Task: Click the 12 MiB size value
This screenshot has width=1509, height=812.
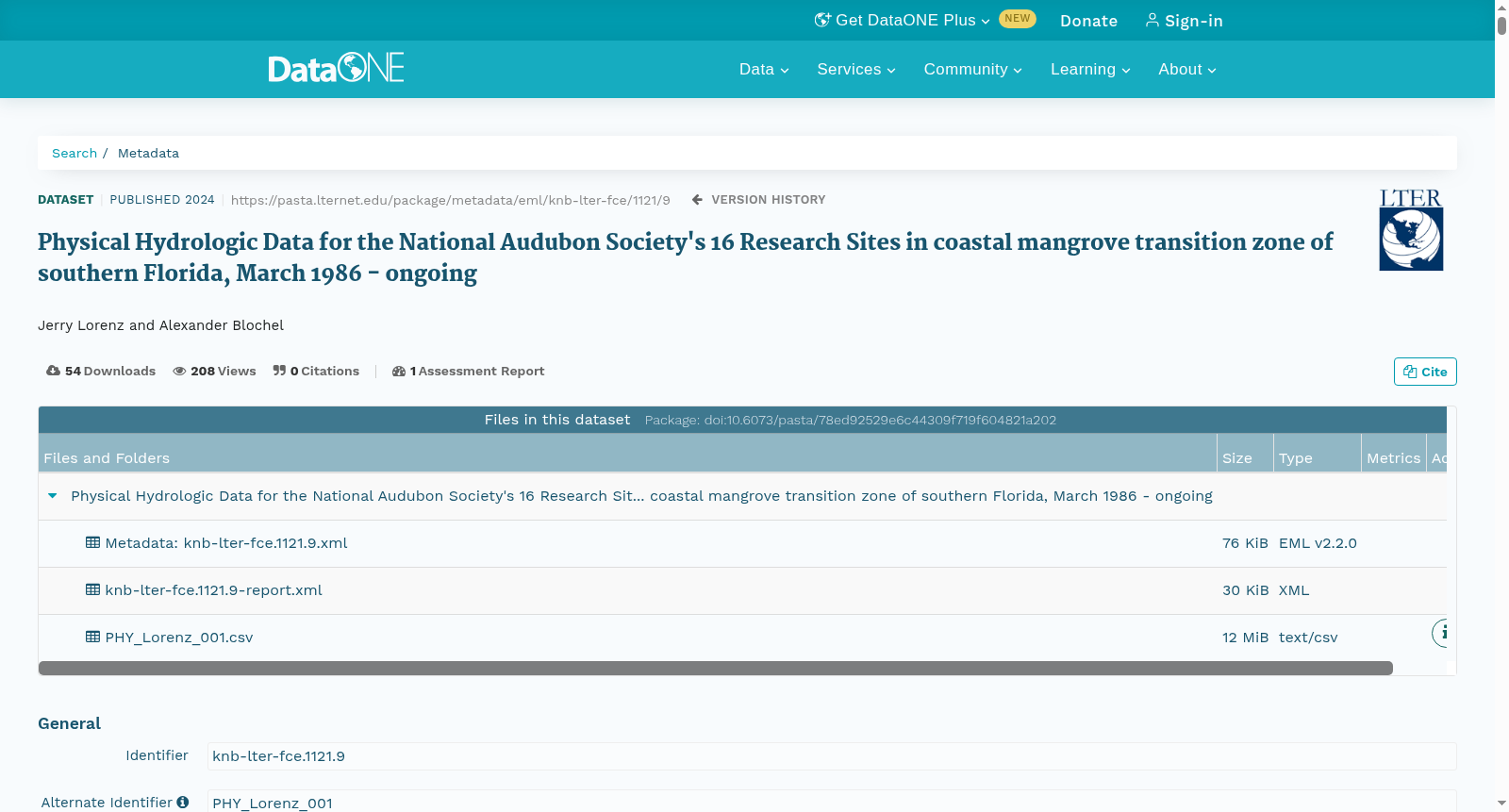Action: [x=1245, y=638]
